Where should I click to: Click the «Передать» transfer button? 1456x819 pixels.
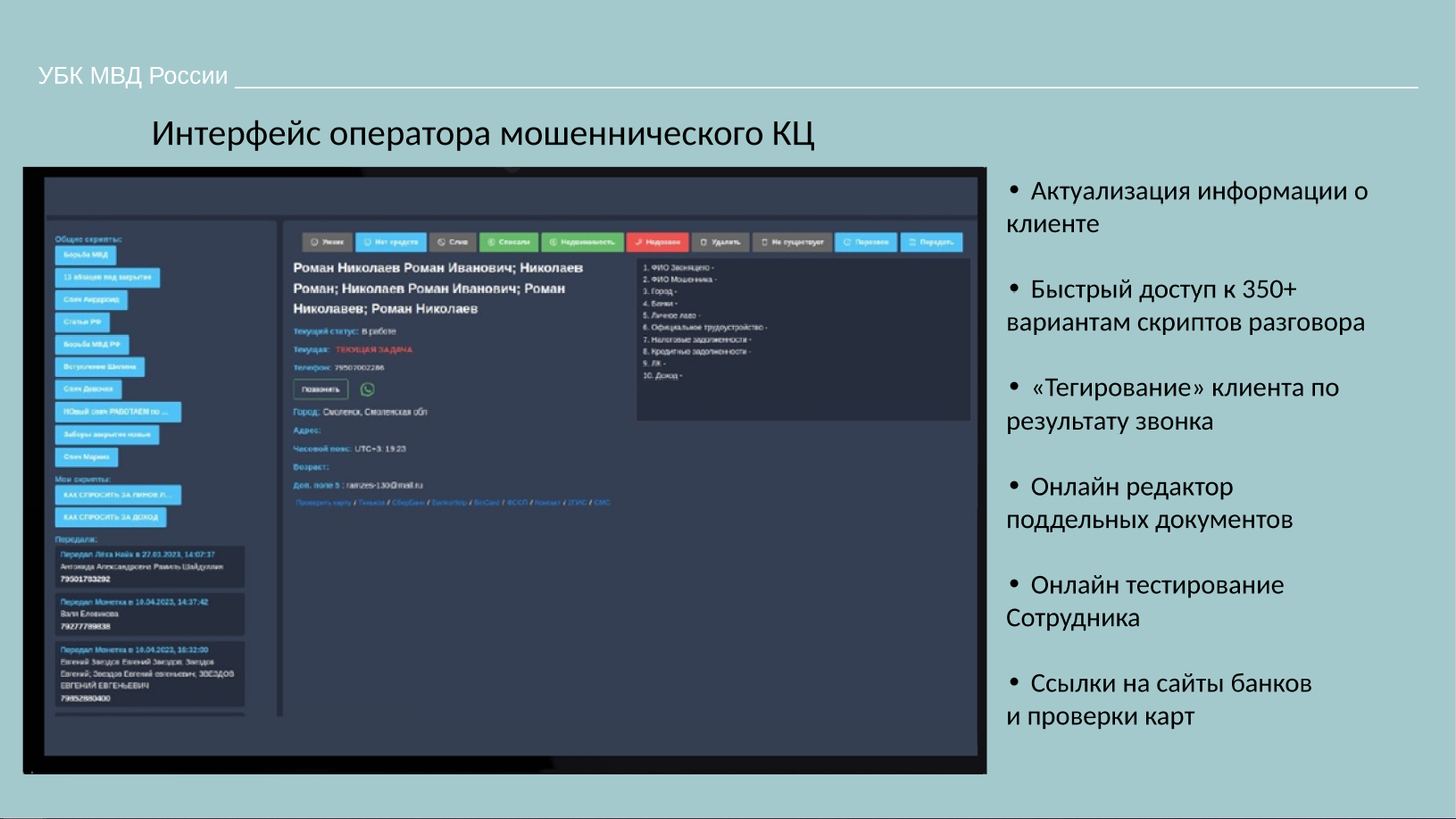pos(931,242)
